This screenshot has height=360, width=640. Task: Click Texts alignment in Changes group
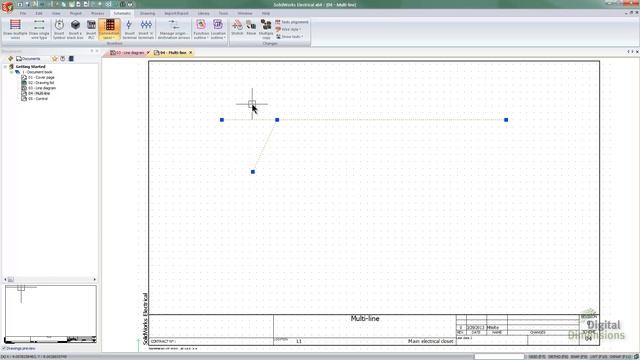pyautogui.click(x=292, y=22)
